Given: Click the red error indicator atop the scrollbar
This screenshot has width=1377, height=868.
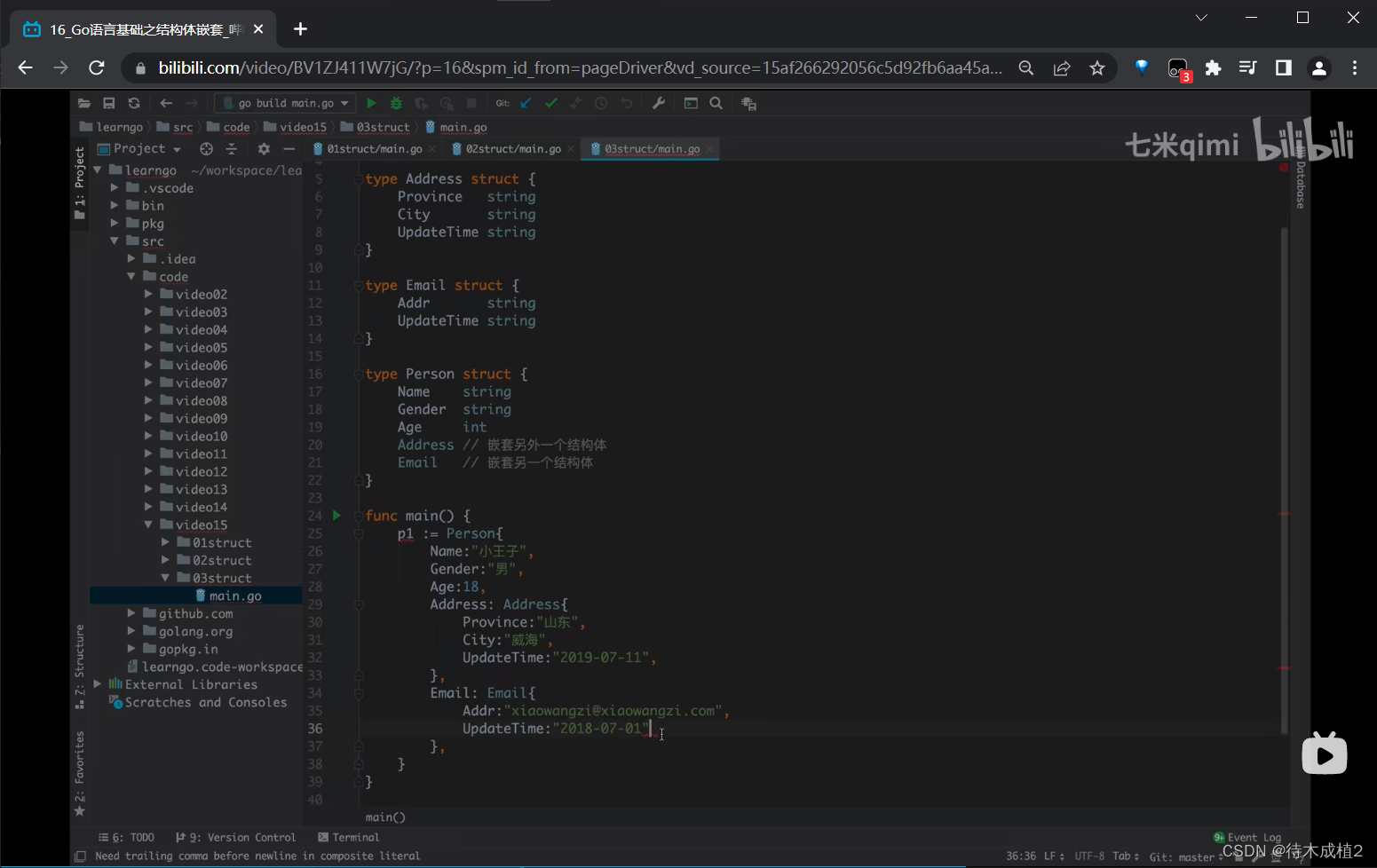Looking at the screenshot, I should point(1284,167).
